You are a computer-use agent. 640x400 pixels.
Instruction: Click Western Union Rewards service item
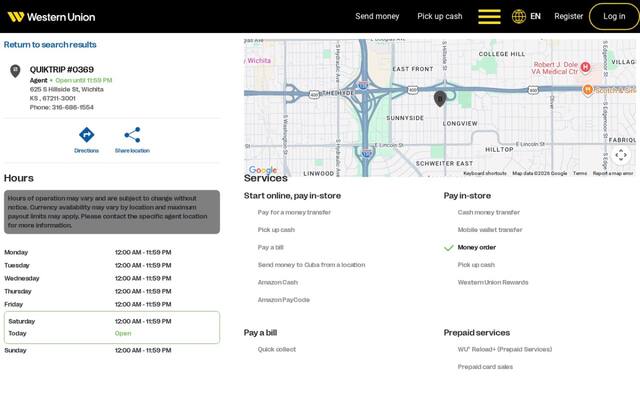tap(493, 282)
